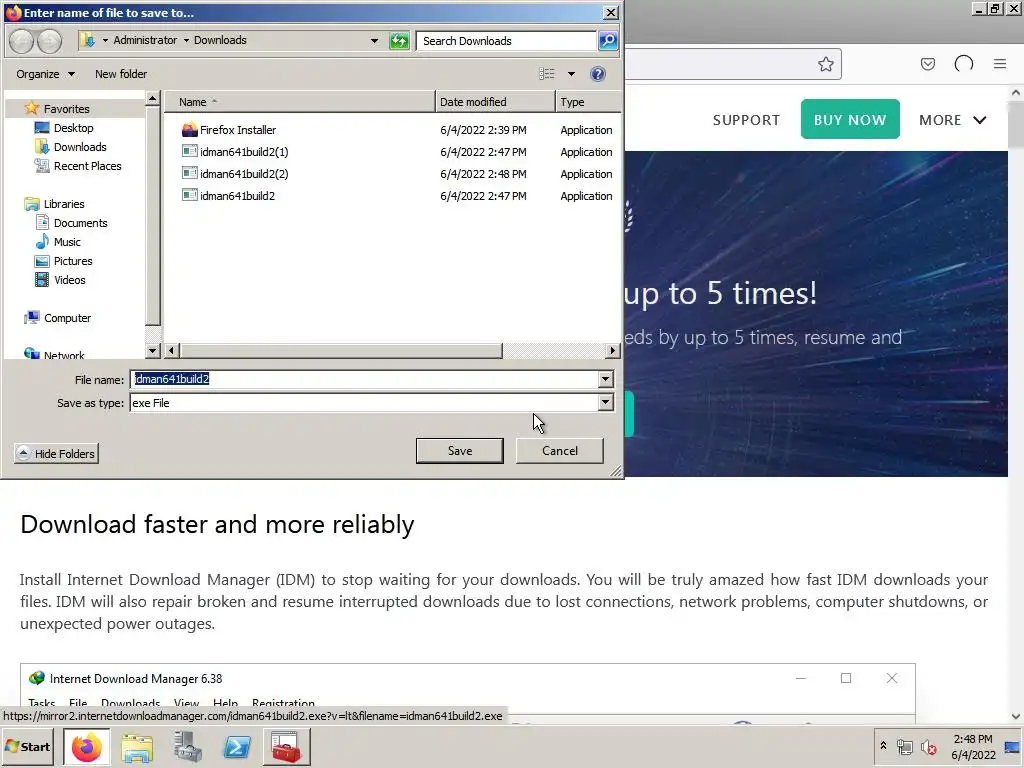Image resolution: width=1024 pixels, height=768 pixels.
Task: Click the Cancel button
Action: [x=560, y=451]
